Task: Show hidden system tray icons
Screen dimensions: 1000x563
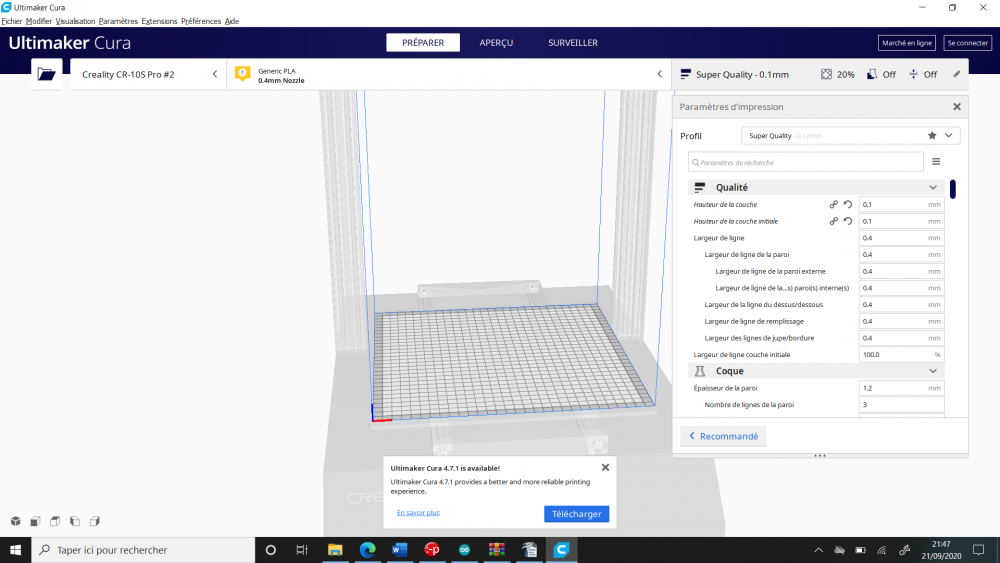Action: (819, 550)
